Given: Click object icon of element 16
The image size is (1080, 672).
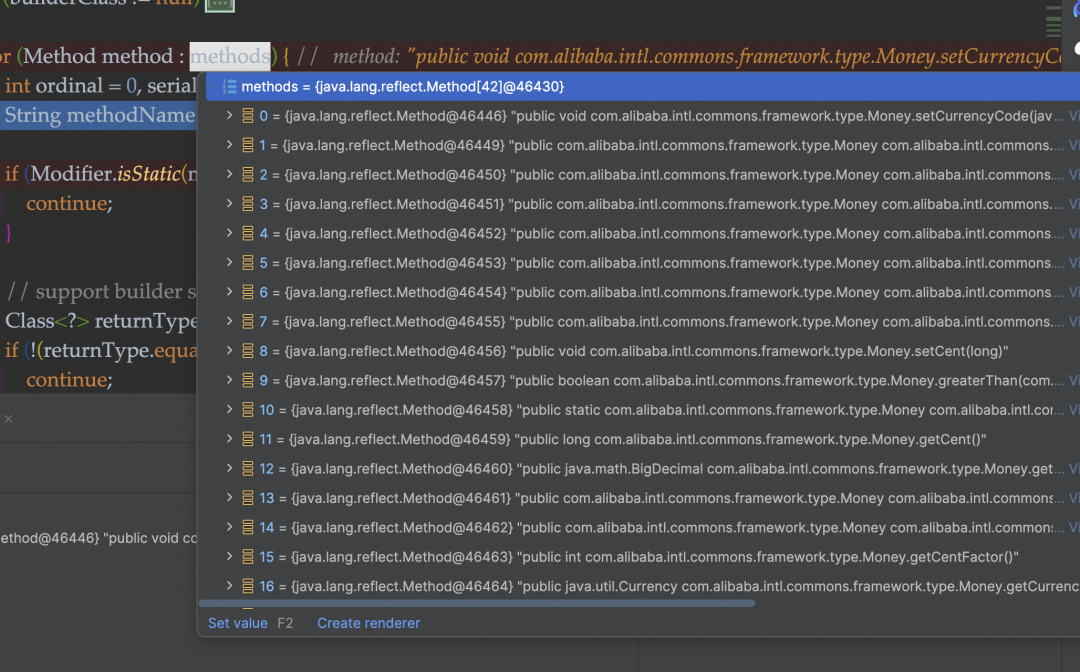Looking at the screenshot, I should click(248, 586).
